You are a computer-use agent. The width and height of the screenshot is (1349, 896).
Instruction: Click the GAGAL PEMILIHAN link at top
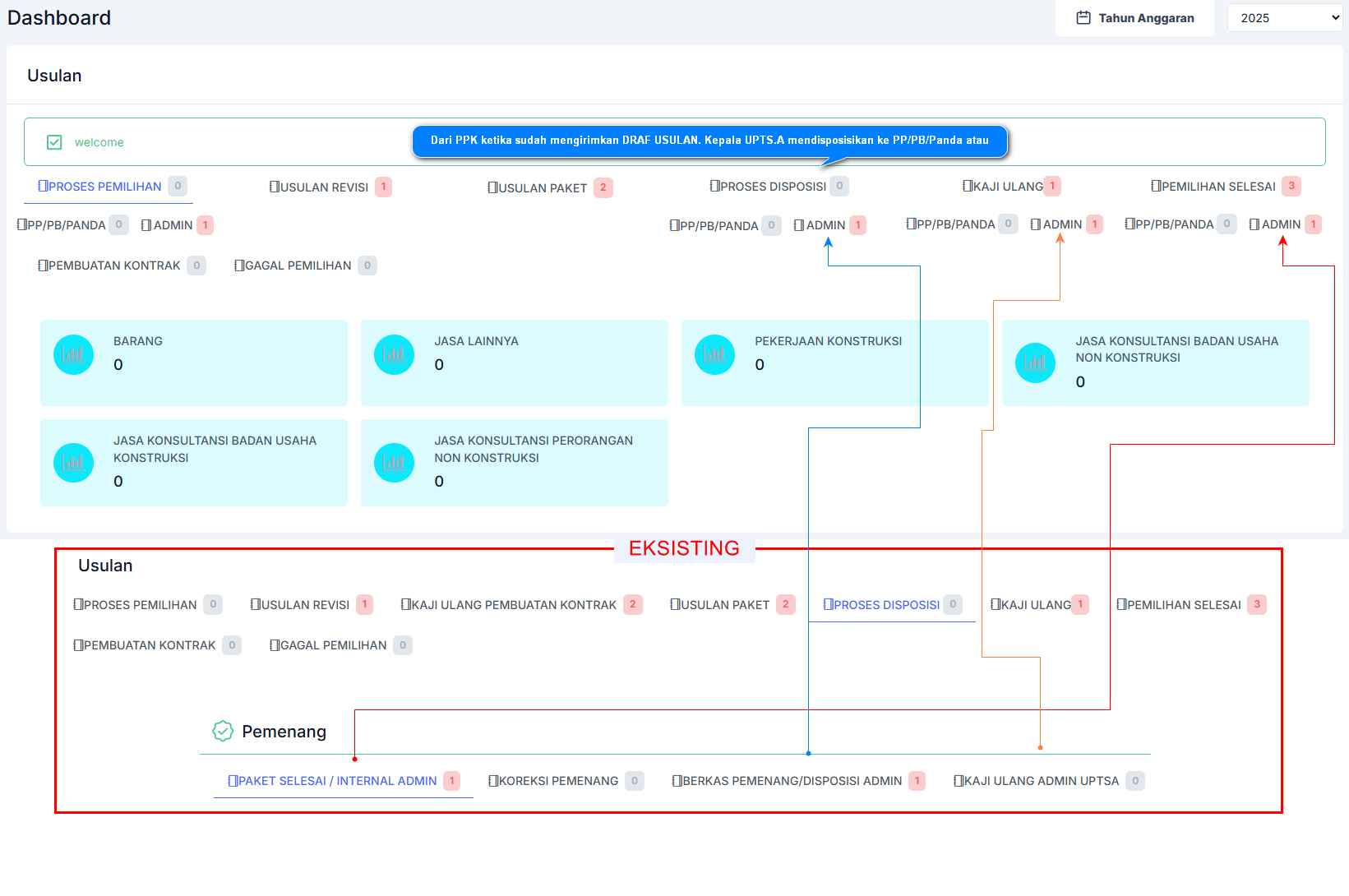coord(298,266)
